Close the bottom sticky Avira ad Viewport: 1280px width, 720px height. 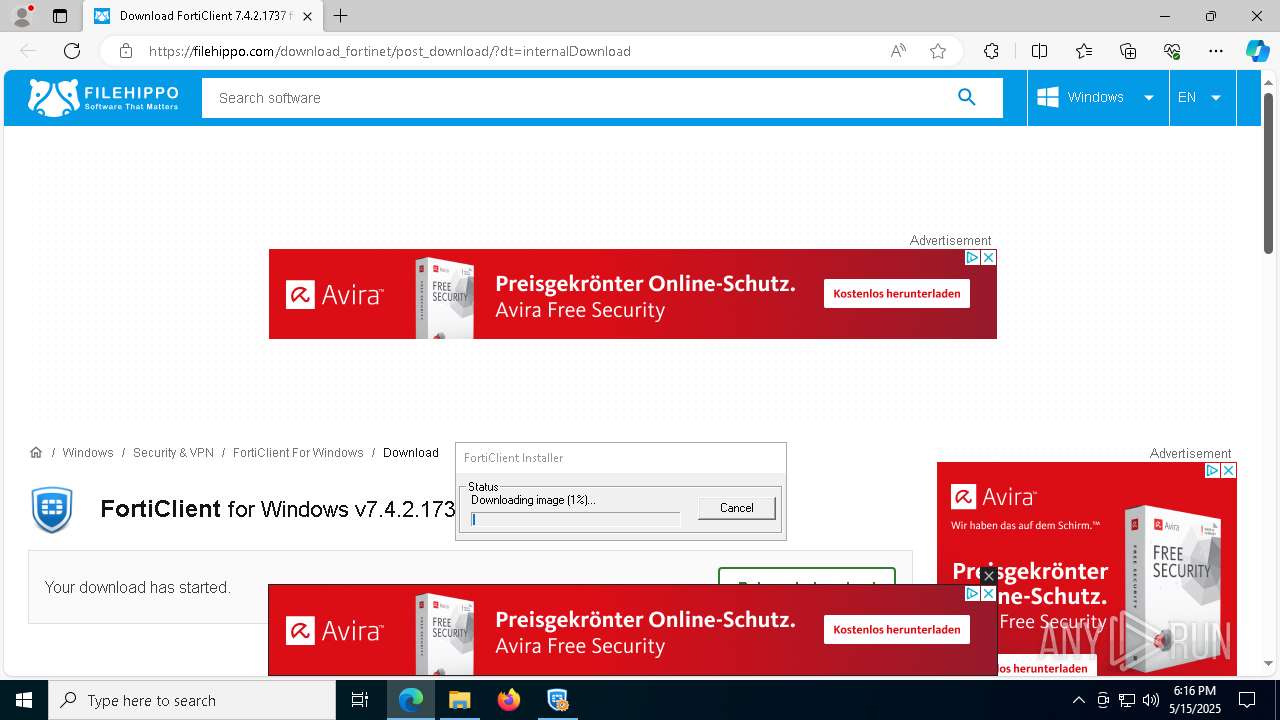[988, 576]
